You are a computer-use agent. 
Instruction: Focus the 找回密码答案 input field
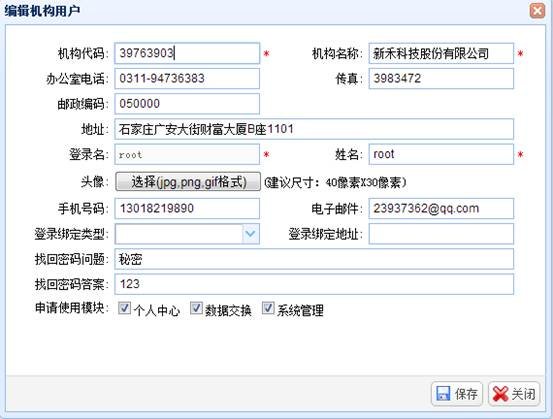[x=314, y=284]
